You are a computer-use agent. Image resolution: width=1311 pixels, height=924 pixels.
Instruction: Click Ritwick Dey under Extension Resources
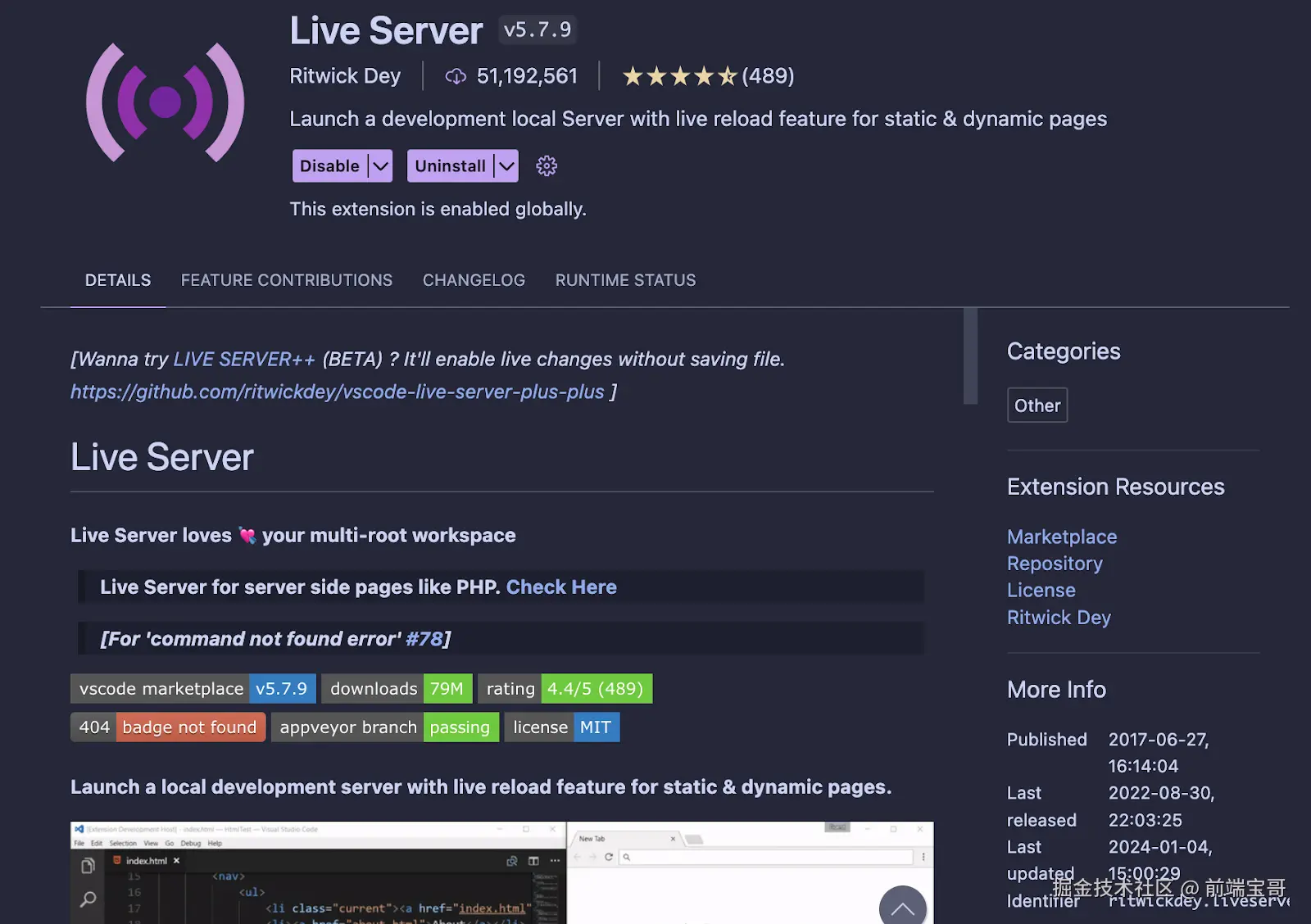click(x=1059, y=618)
